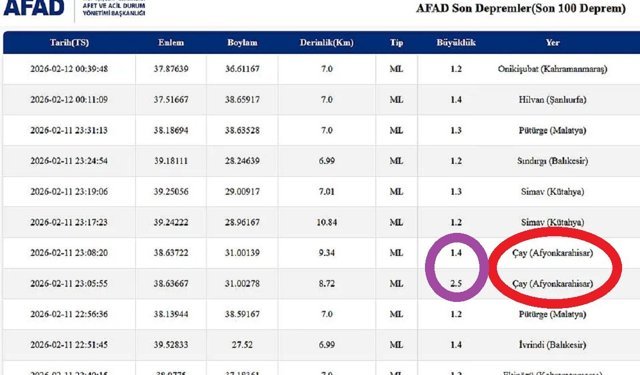Click latitude value 38.18694

(171, 130)
